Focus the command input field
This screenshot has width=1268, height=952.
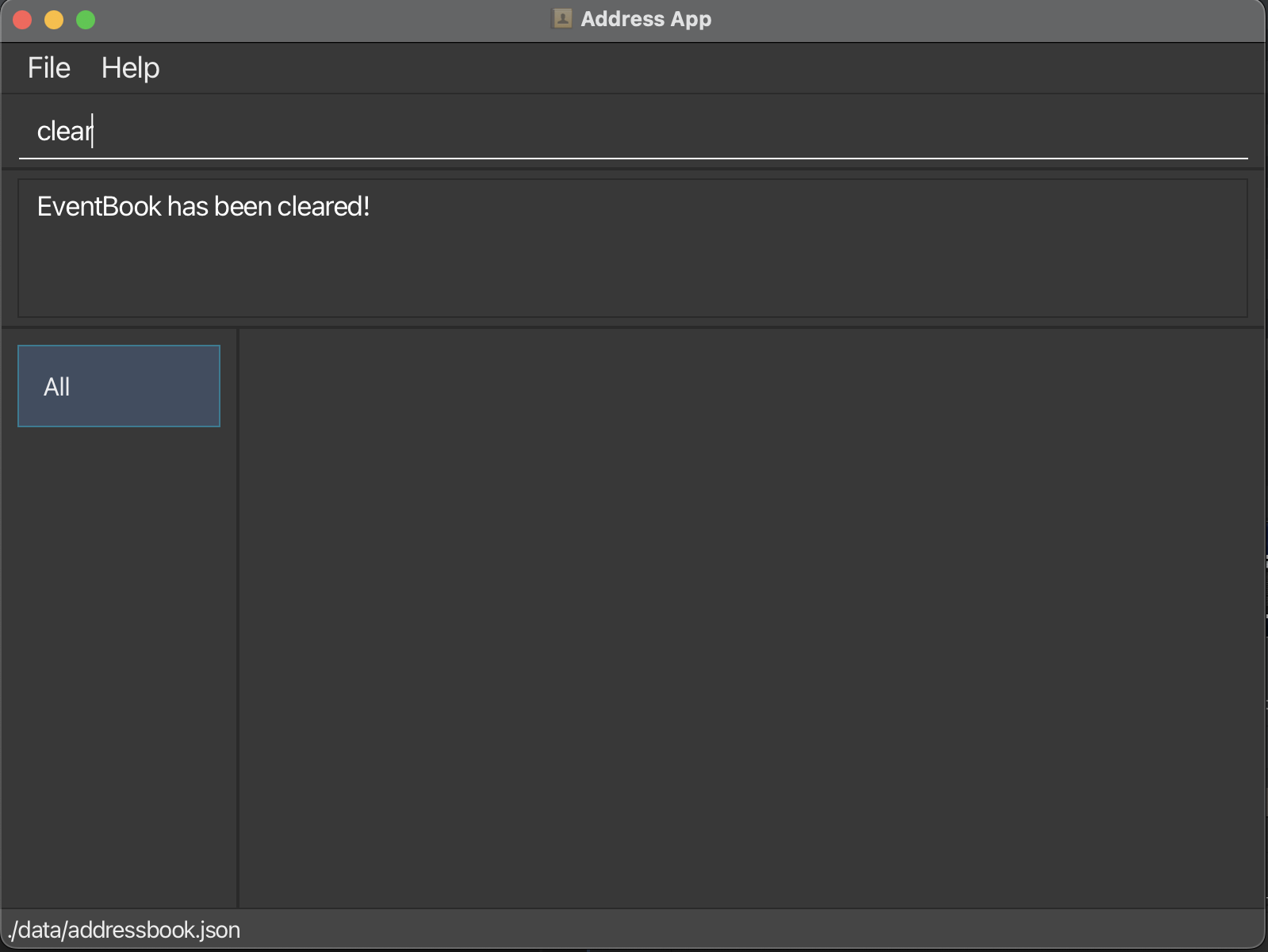(634, 131)
